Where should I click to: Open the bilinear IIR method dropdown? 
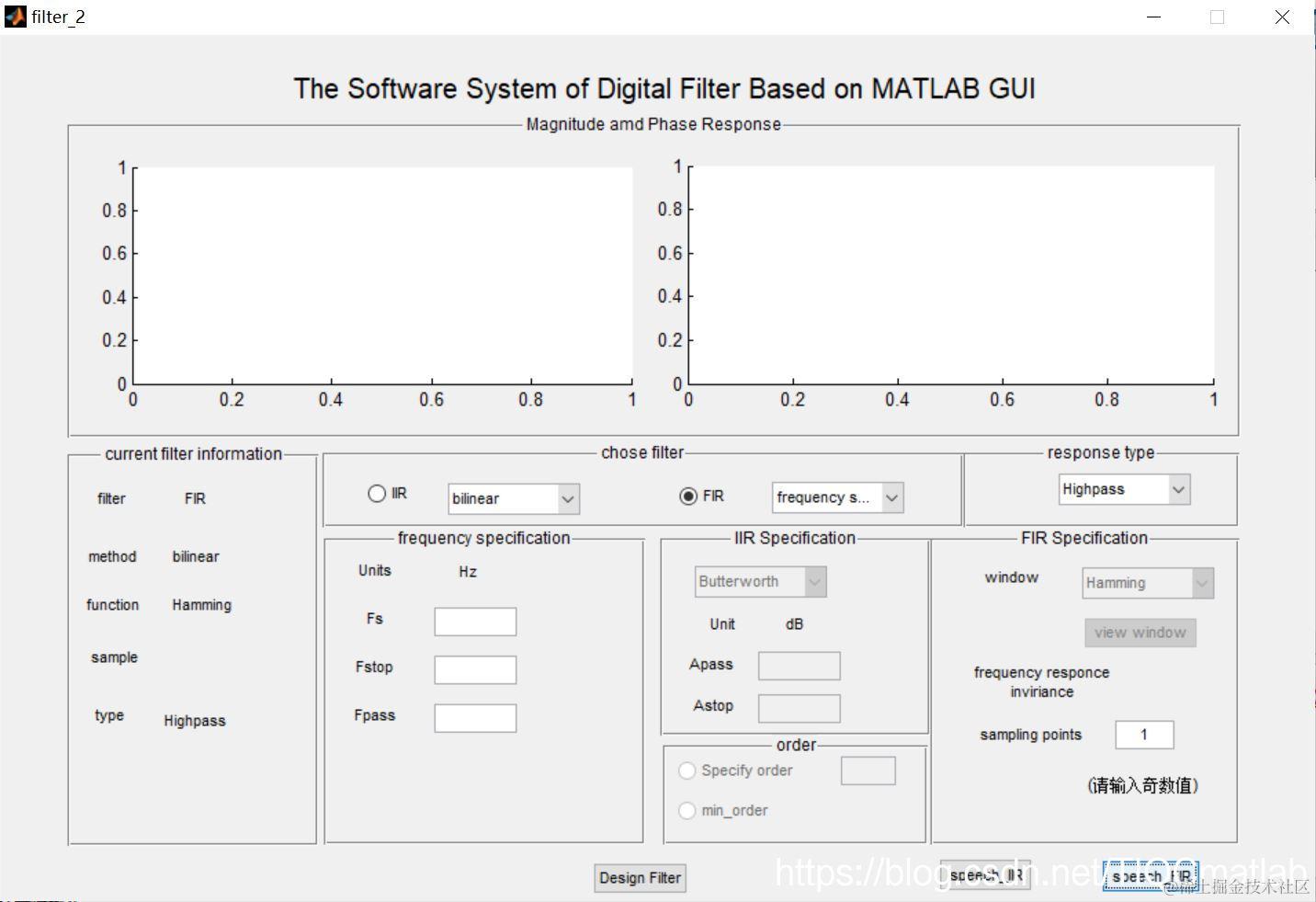coord(514,498)
